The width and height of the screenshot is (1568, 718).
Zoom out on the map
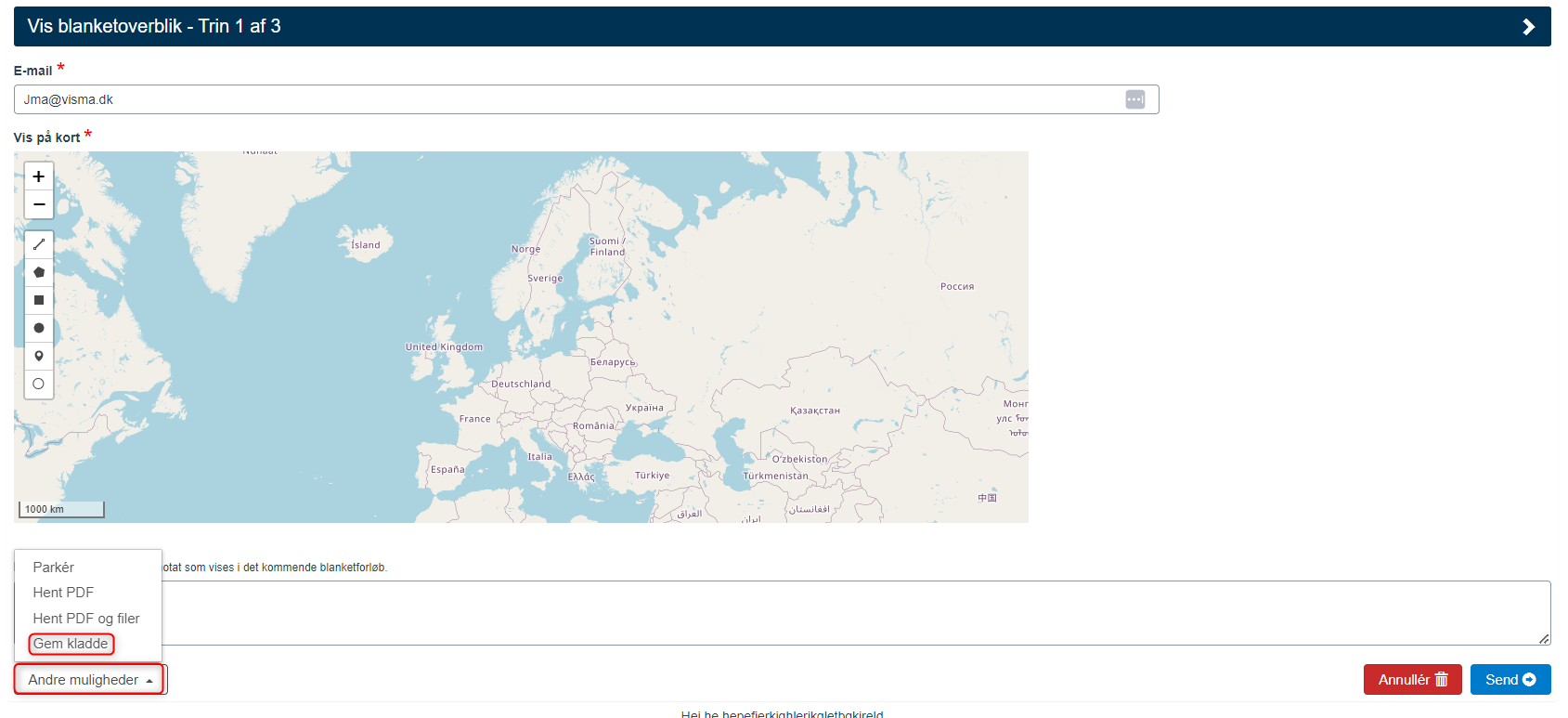(39, 204)
